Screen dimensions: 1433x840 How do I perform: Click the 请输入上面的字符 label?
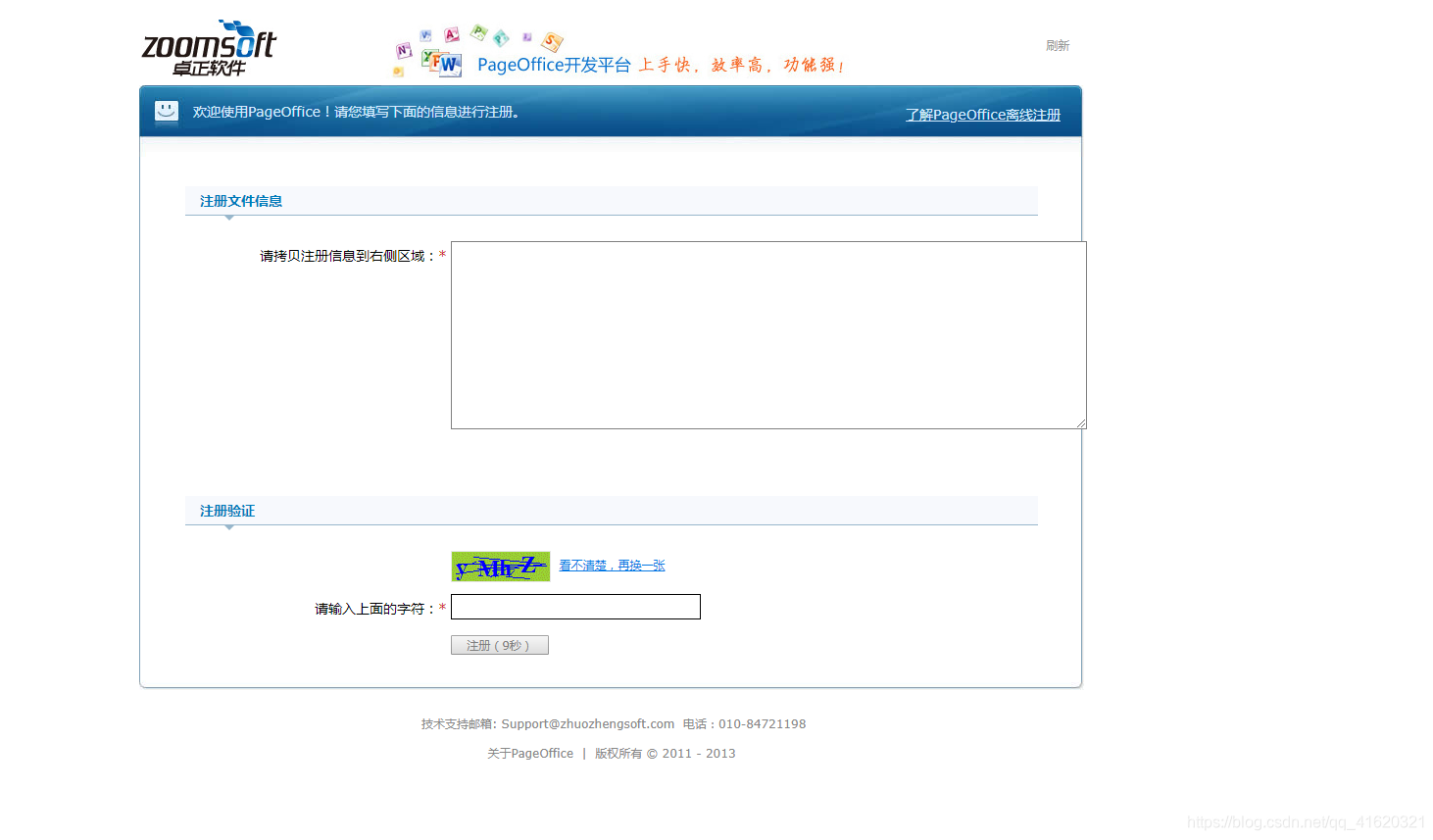(x=374, y=609)
